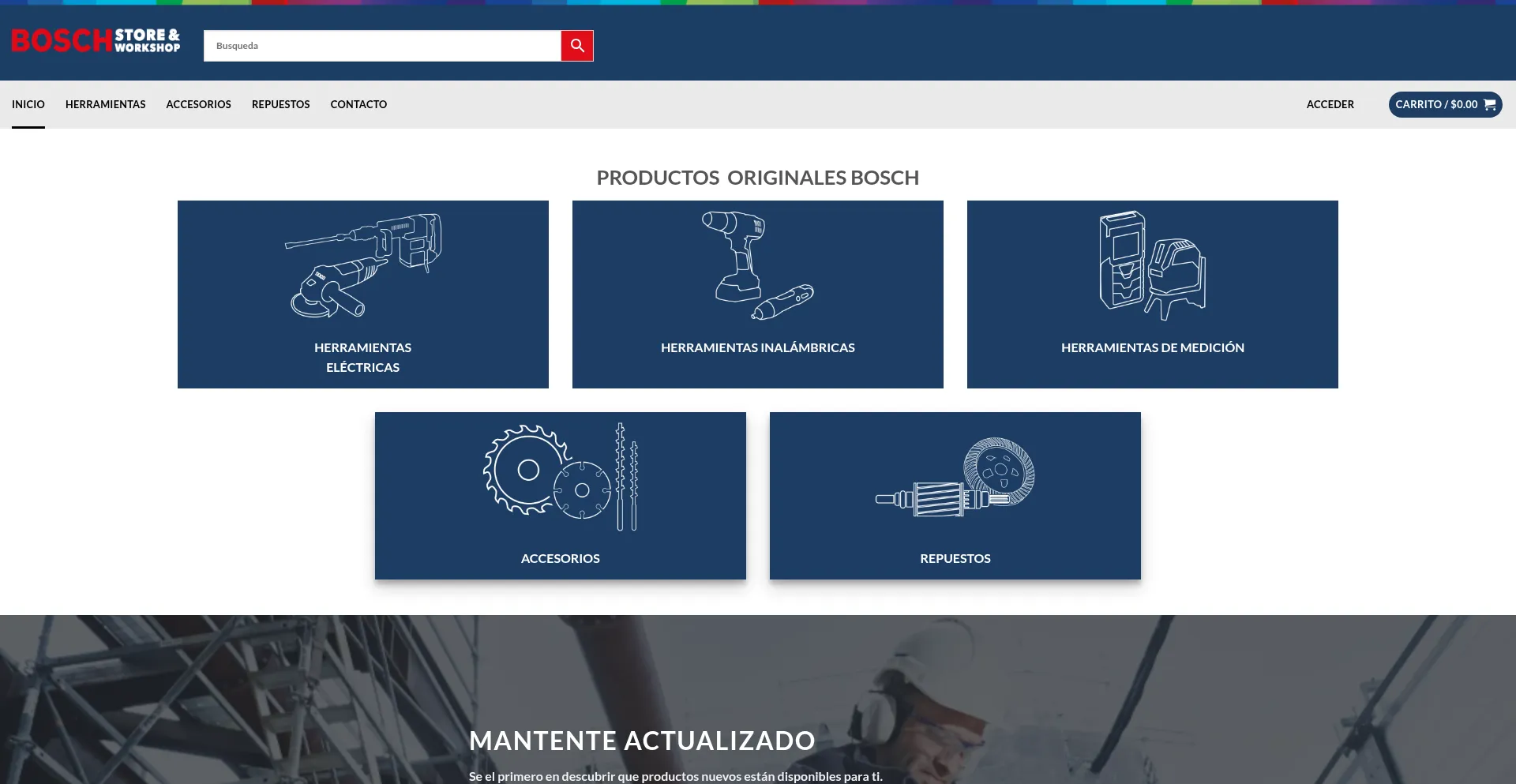Select HERRAMIENTAS DE MEDICIÓN category label
Screen dimensions: 1516x784
click(1153, 347)
